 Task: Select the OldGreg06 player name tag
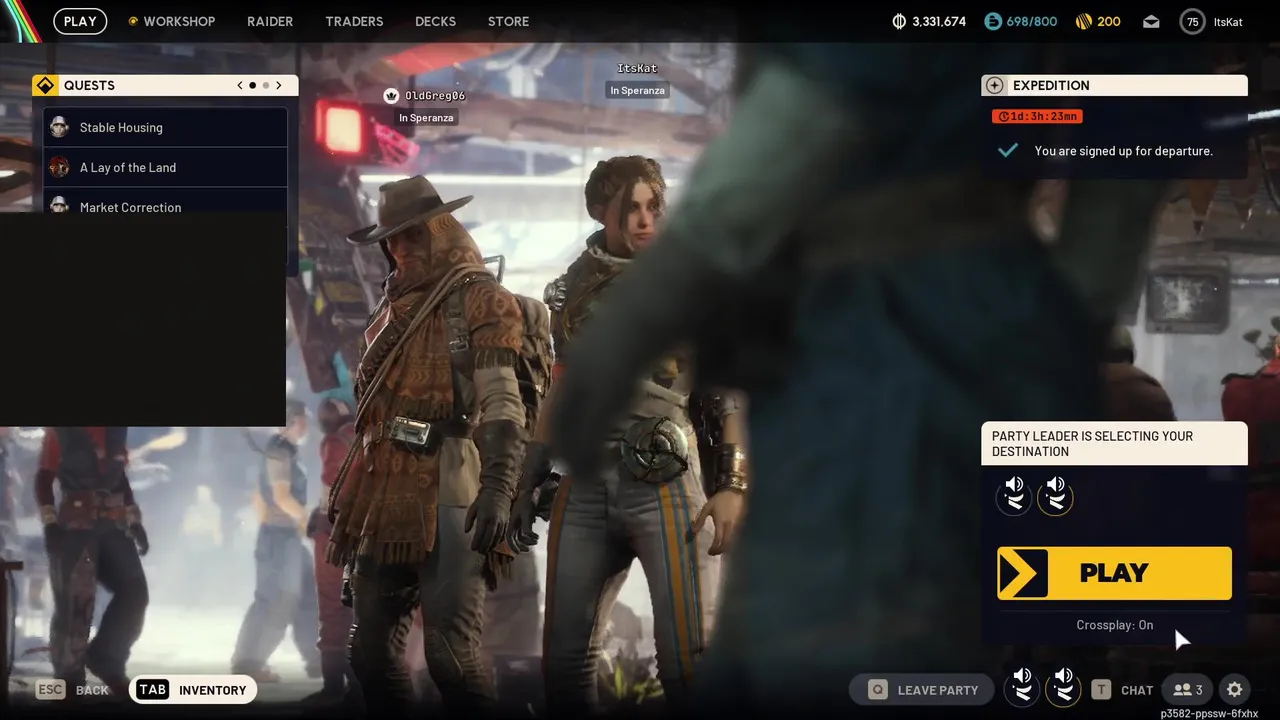[x=435, y=96]
